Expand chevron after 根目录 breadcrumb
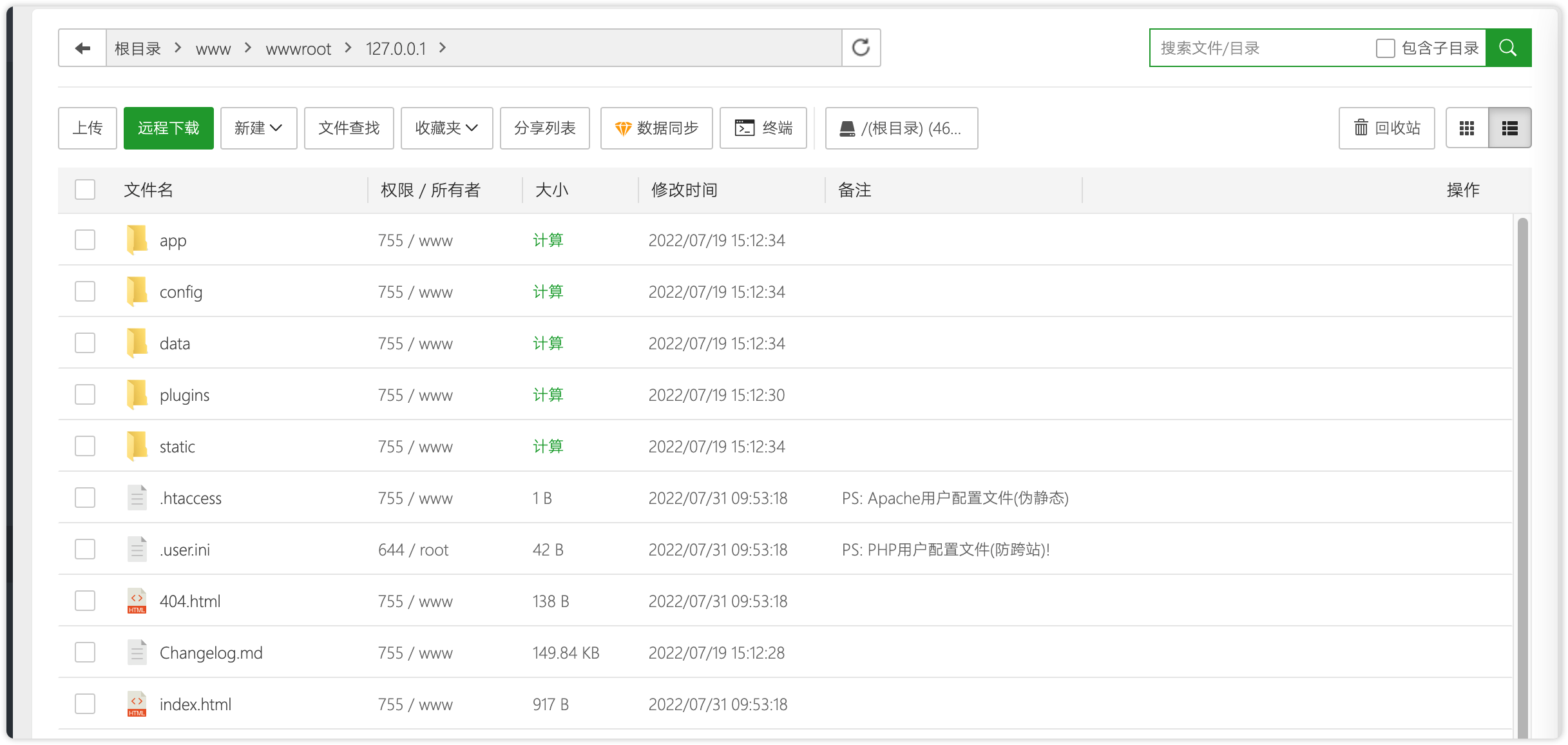The image size is (1568, 745). point(178,48)
